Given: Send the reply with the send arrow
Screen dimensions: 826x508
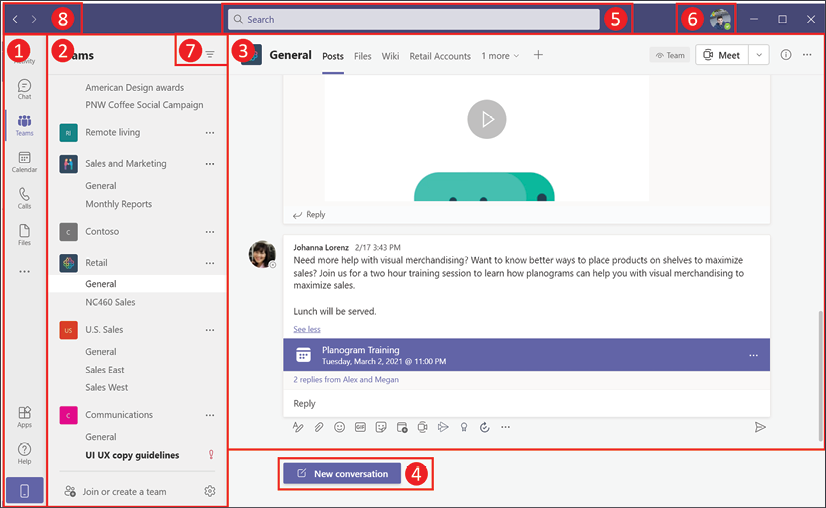Looking at the screenshot, I should coord(760,427).
